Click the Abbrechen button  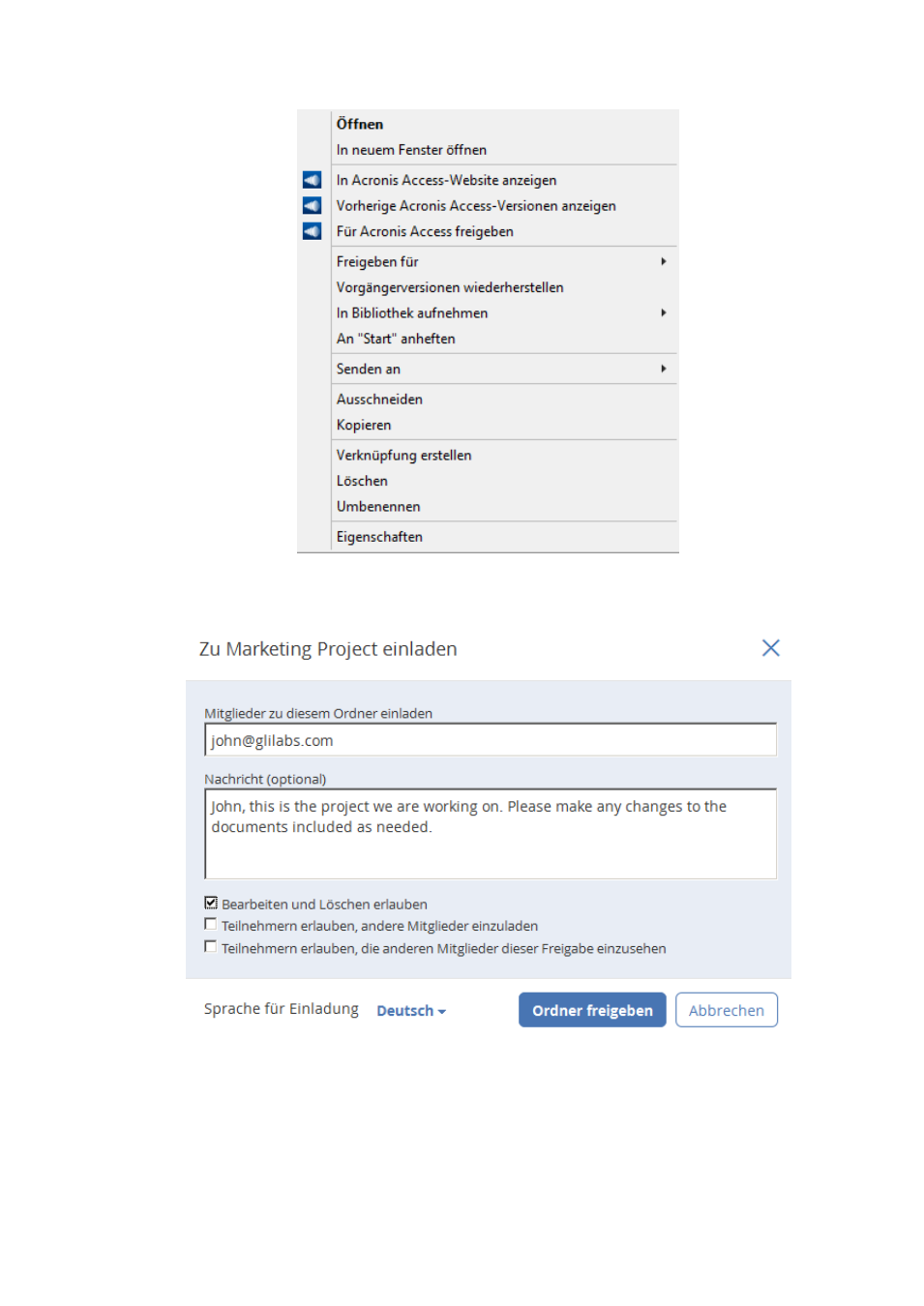(x=727, y=1010)
